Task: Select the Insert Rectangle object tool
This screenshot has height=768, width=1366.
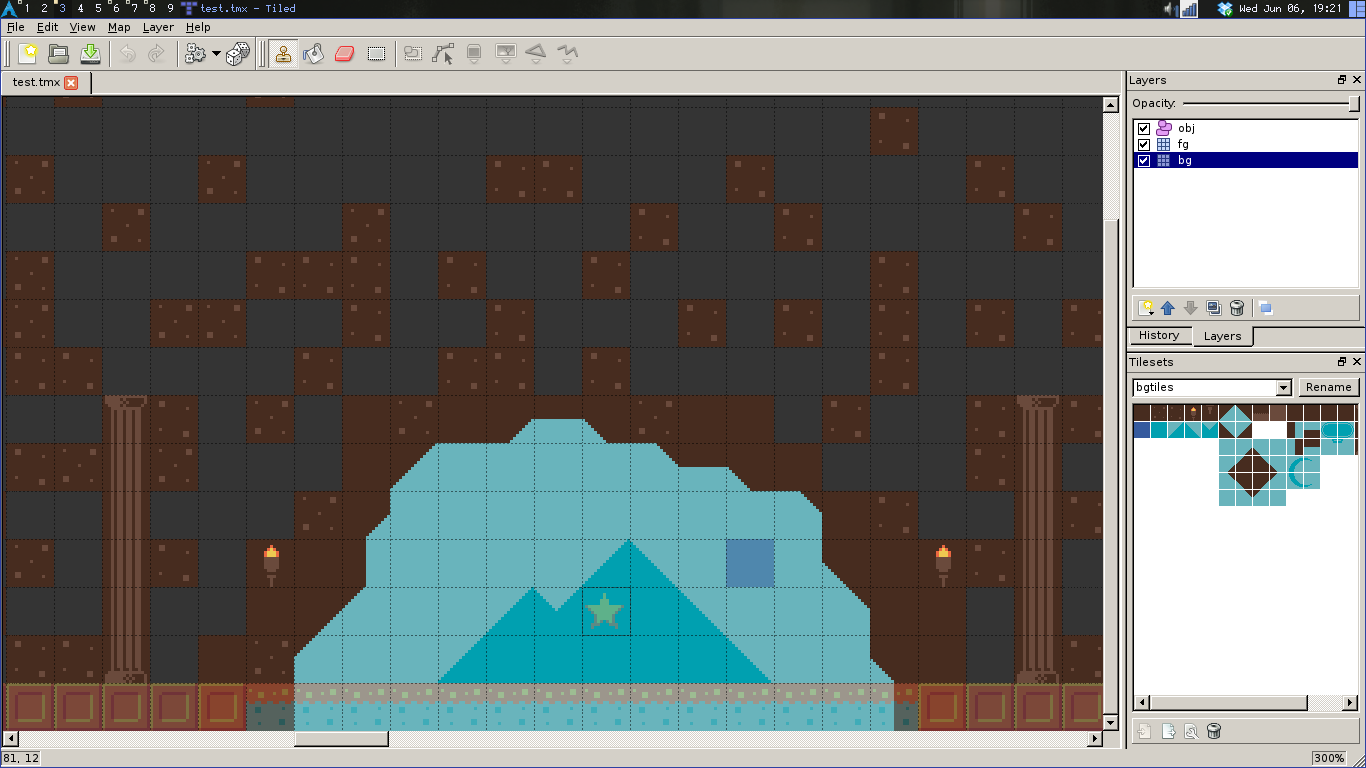Action: 474,54
